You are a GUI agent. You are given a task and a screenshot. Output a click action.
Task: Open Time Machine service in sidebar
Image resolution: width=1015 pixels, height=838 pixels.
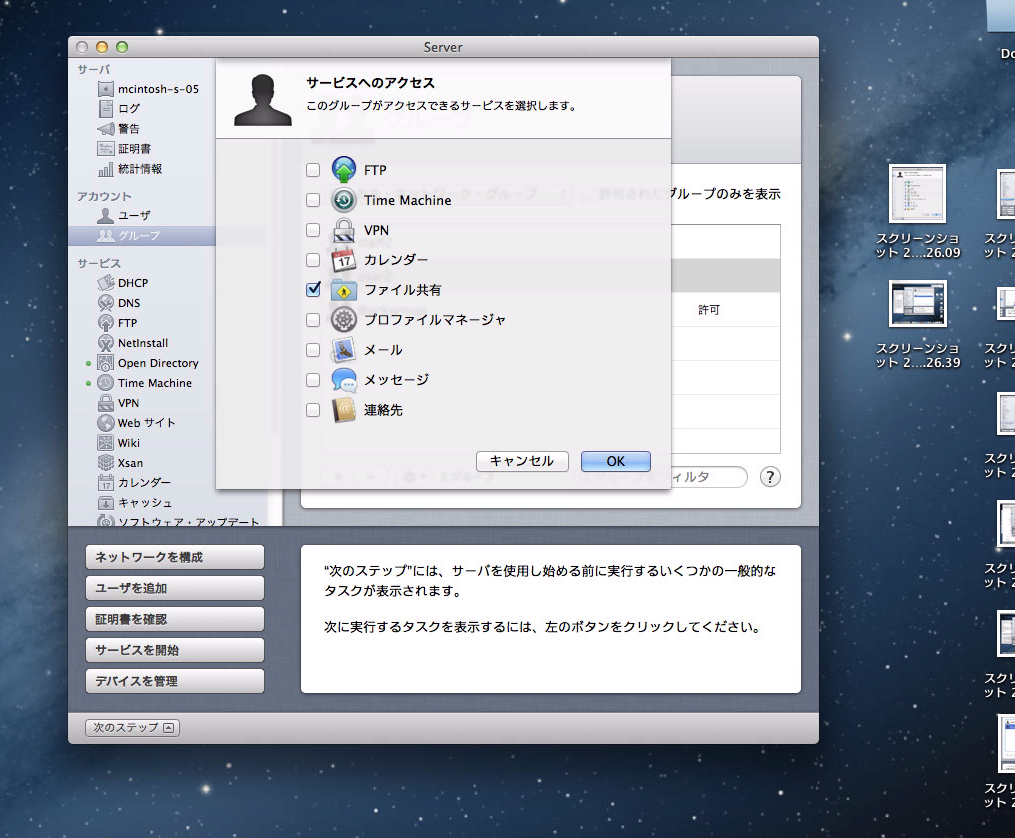tap(145, 383)
